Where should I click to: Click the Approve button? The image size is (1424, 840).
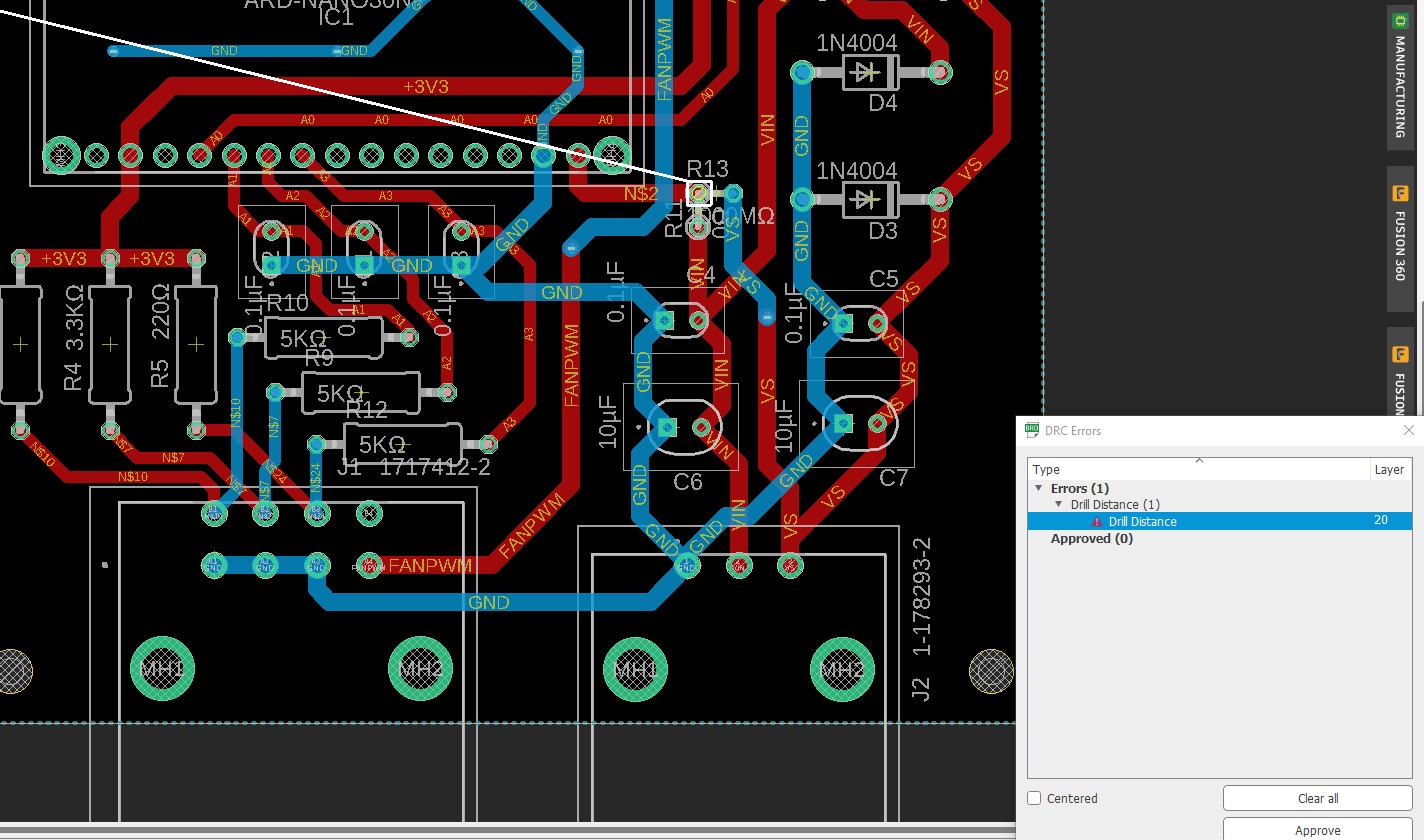coord(1317,830)
